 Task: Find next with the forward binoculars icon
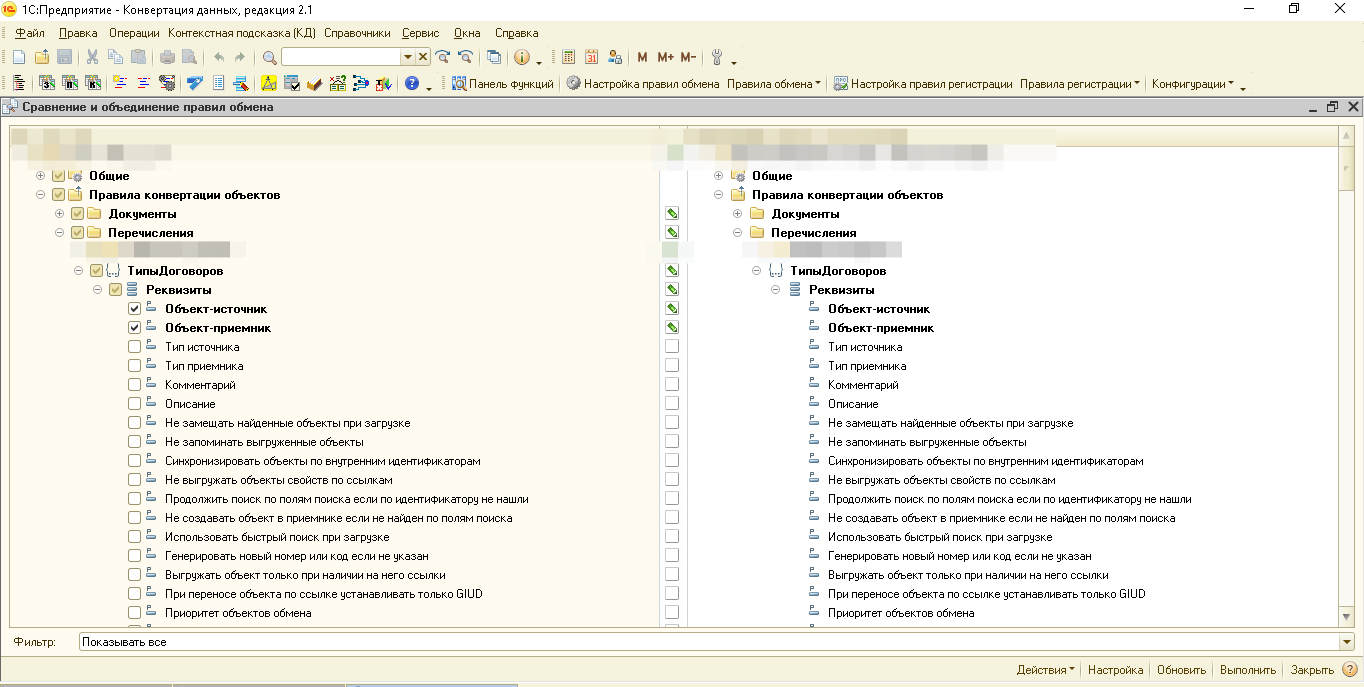click(442, 57)
